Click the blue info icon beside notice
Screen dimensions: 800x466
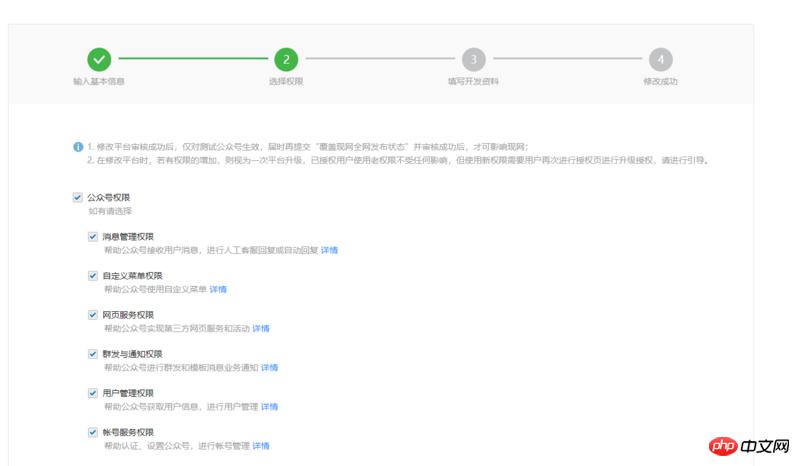[x=78, y=147]
